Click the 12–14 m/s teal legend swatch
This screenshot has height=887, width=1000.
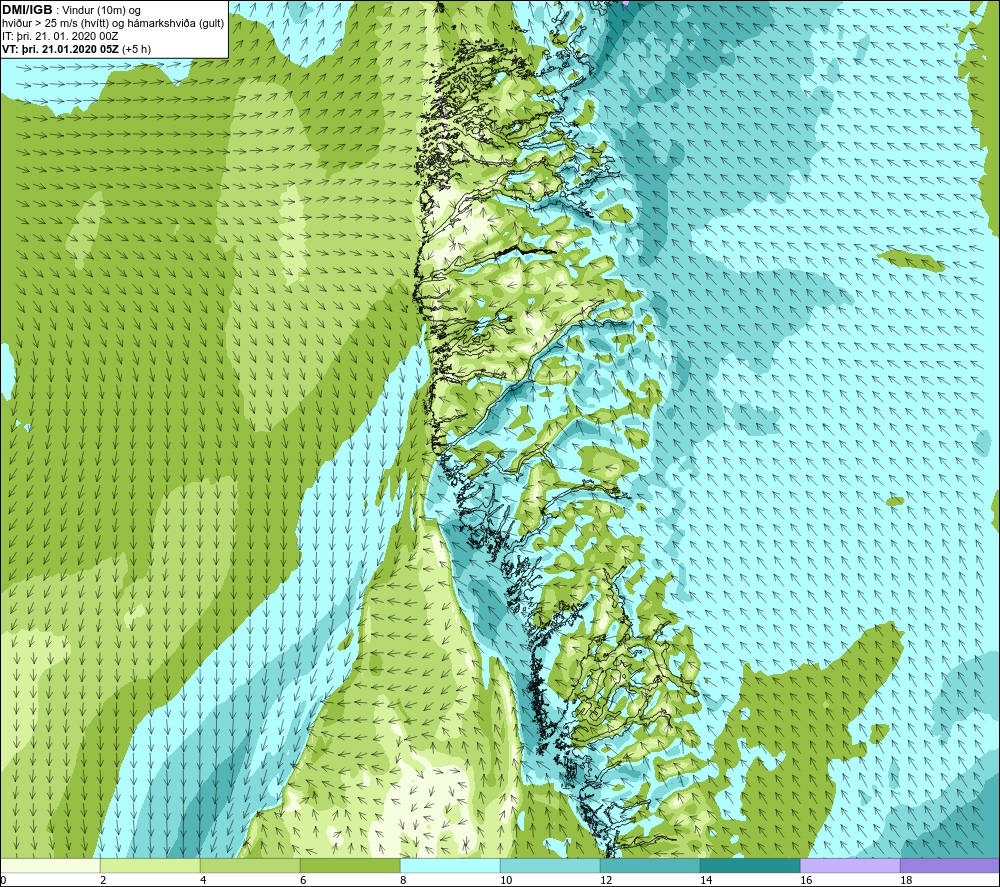click(x=650, y=865)
